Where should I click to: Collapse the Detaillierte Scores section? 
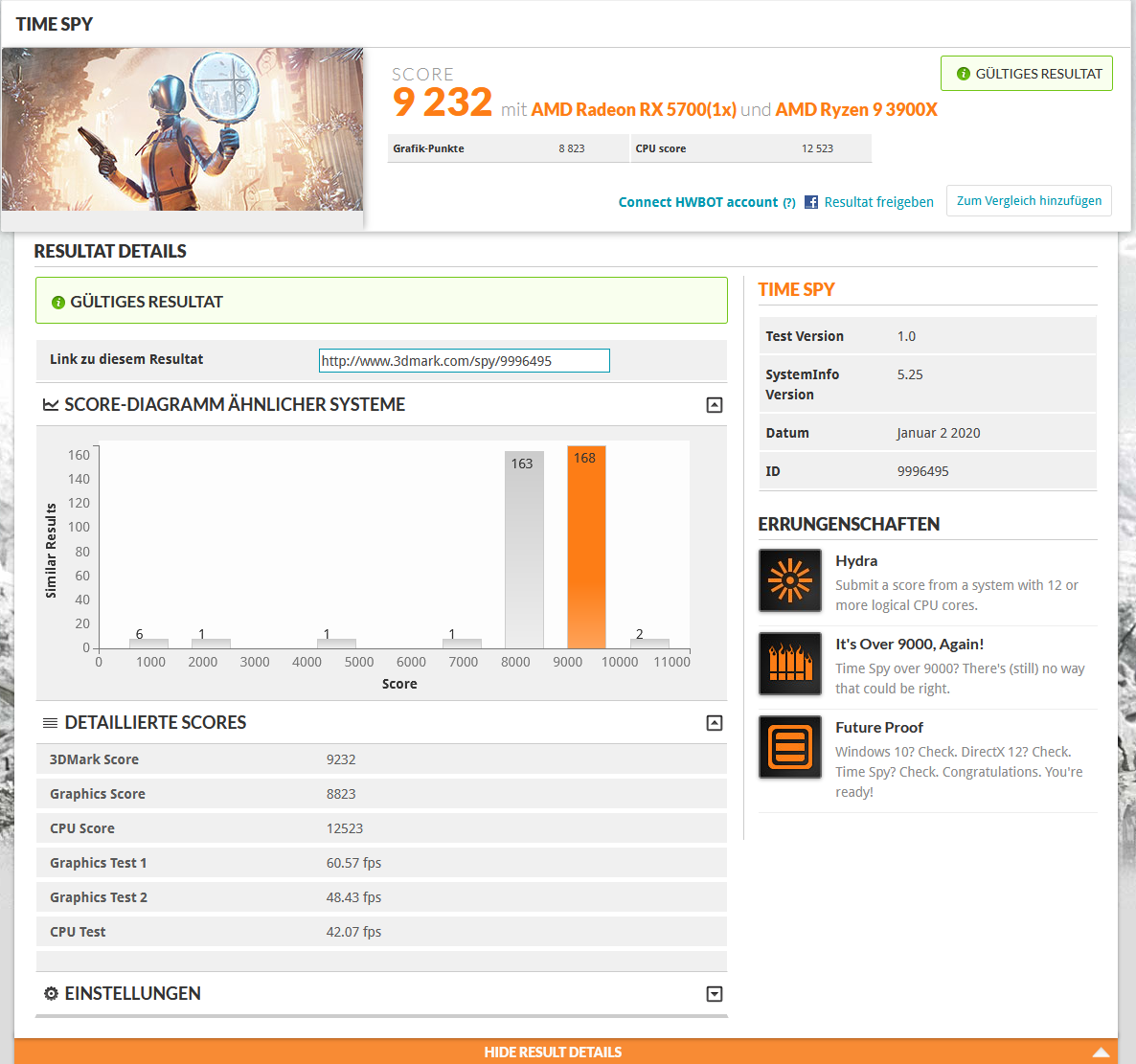(715, 723)
